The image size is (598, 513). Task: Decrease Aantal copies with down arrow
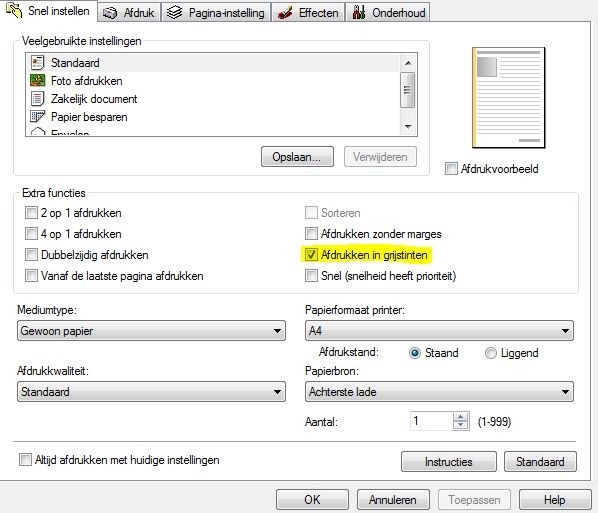(461, 425)
